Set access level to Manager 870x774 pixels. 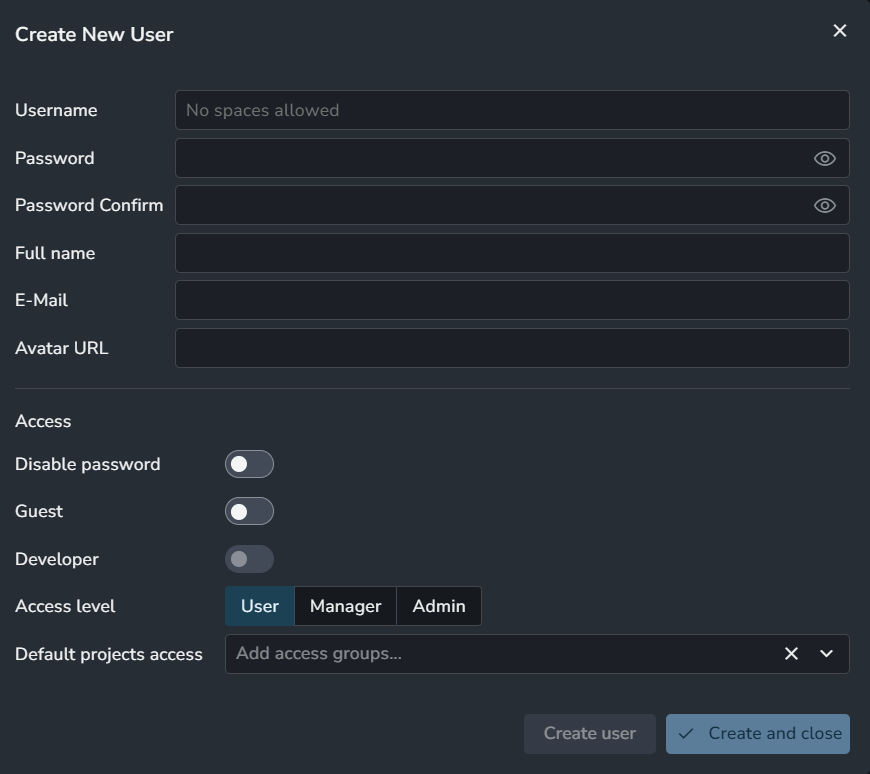345,606
